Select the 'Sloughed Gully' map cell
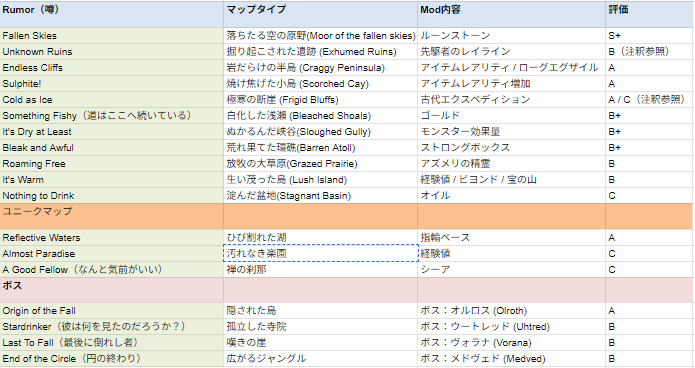695x368 pixels. point(320,132)
